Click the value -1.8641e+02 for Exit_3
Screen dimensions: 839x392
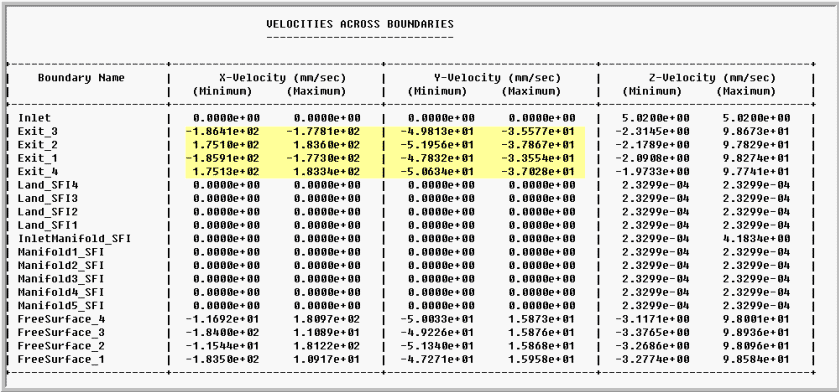pos(223,132)
